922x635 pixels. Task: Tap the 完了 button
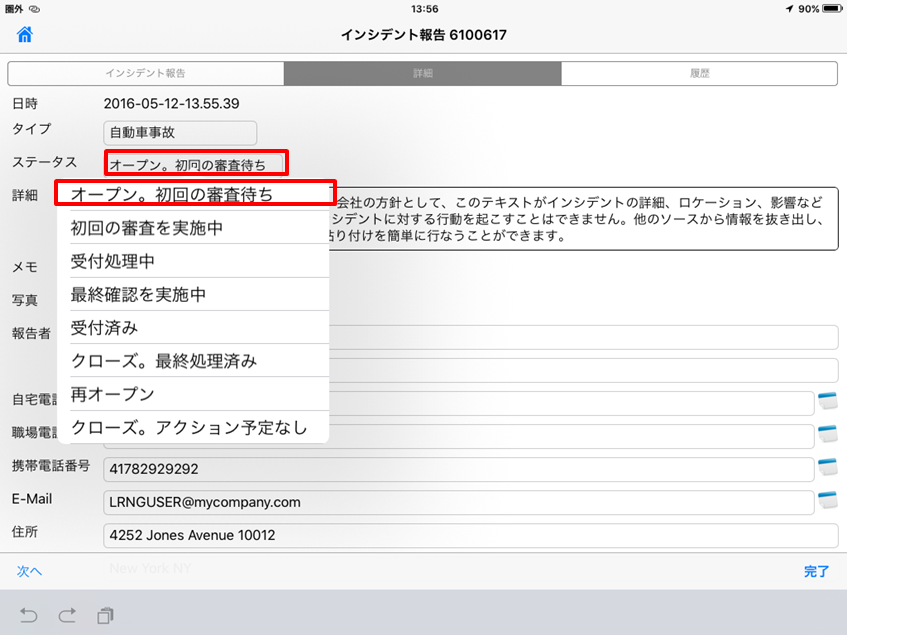[x=816, y=572]
